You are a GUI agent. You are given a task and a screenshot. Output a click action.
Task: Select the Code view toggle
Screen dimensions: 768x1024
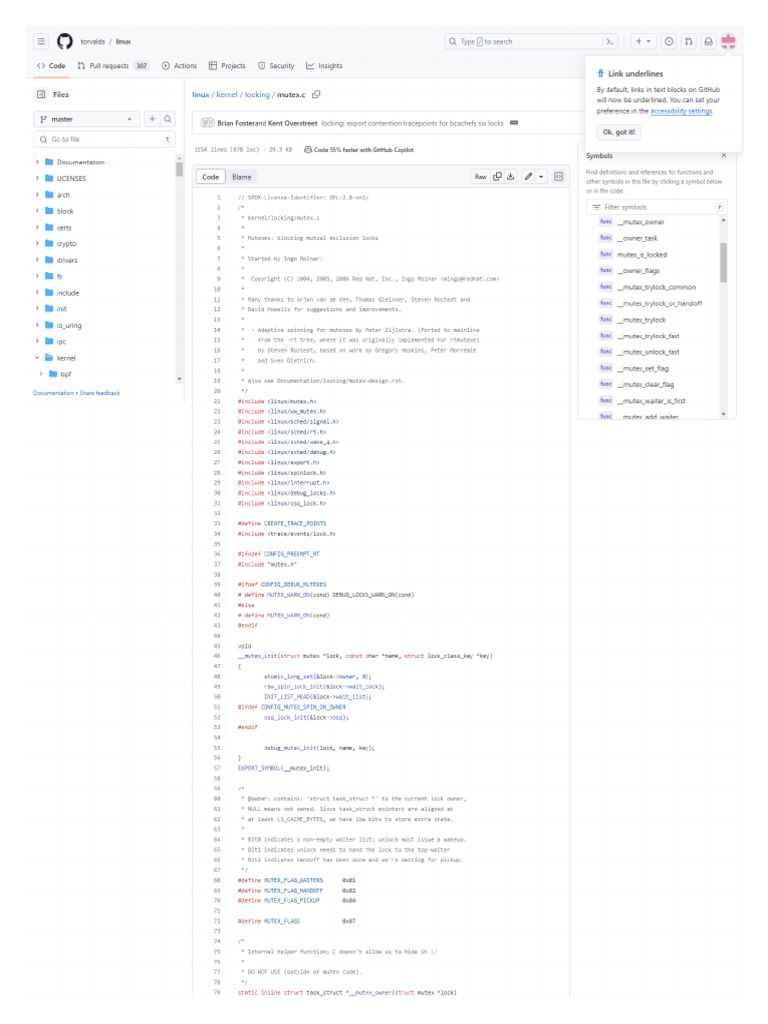(x=210, y=177)
